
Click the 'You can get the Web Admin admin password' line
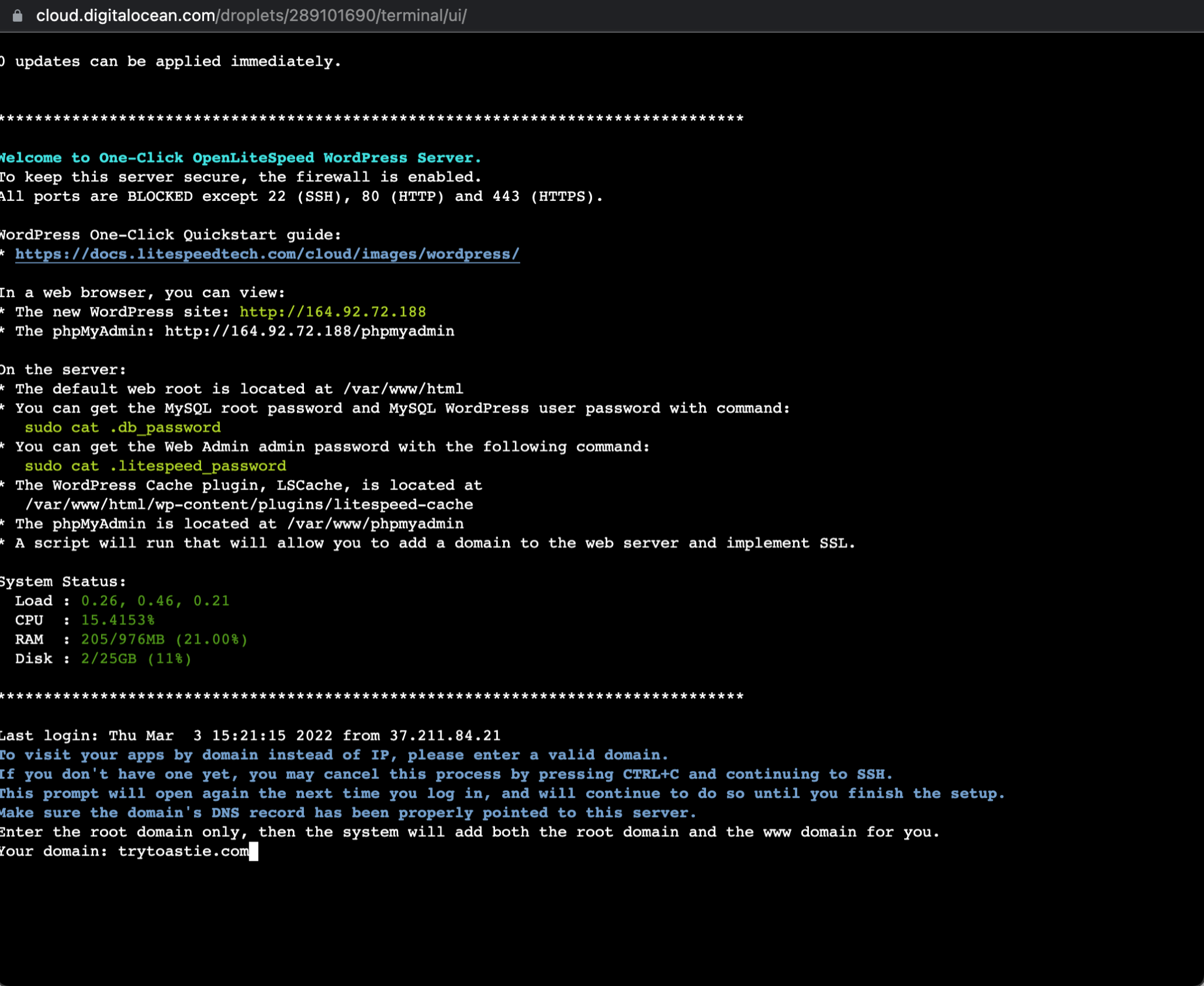(x=325, y=447)
